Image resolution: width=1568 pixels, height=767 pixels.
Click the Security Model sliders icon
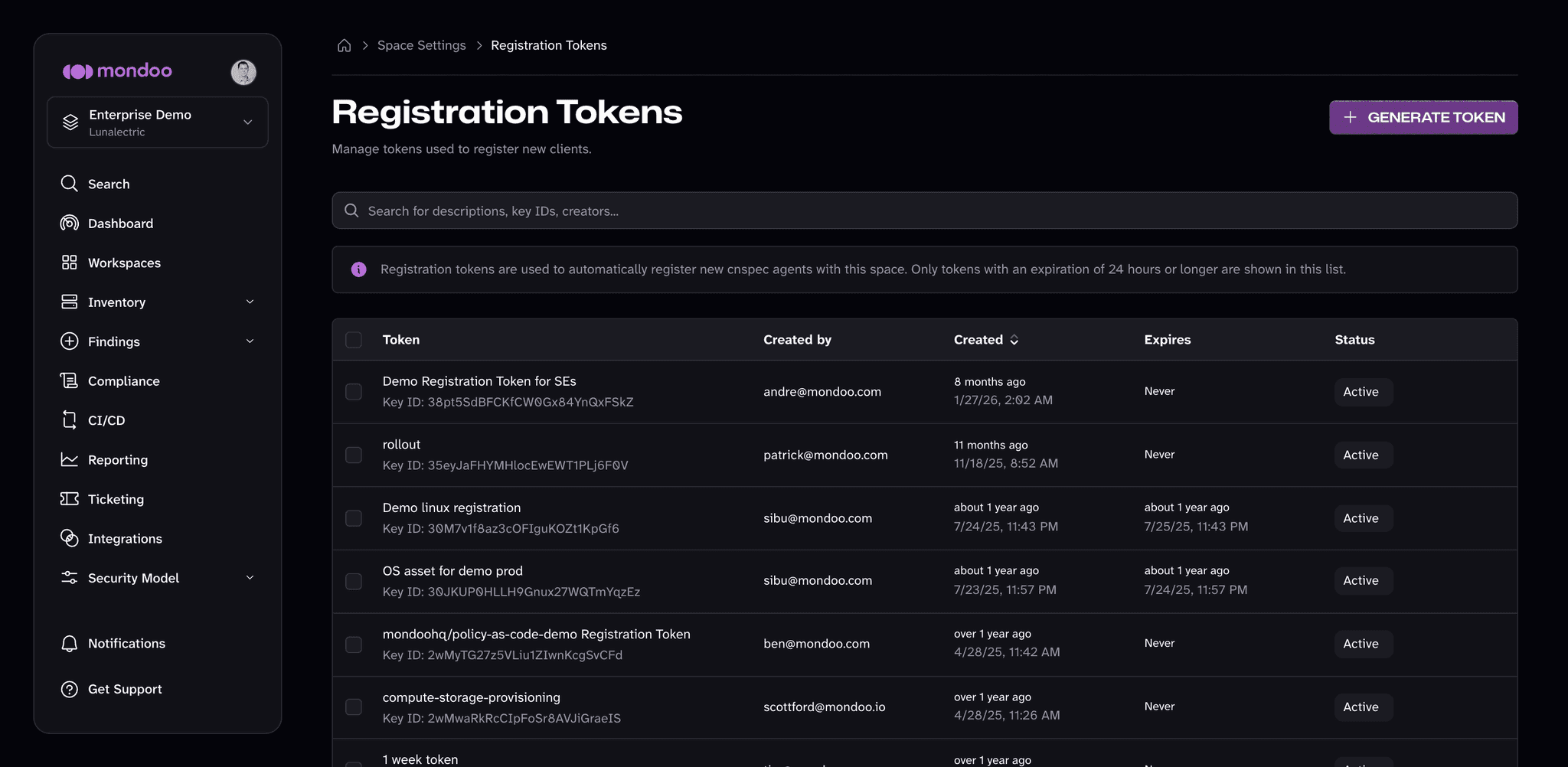point(69,578)
